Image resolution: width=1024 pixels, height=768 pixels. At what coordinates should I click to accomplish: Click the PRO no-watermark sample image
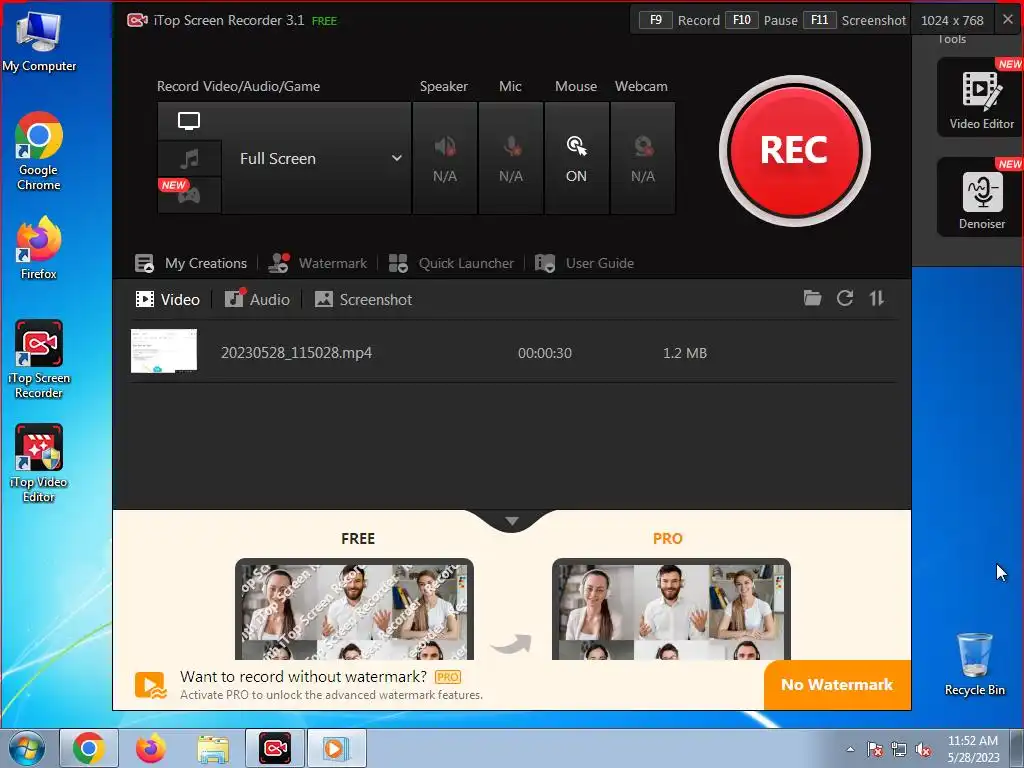(671, 609)
